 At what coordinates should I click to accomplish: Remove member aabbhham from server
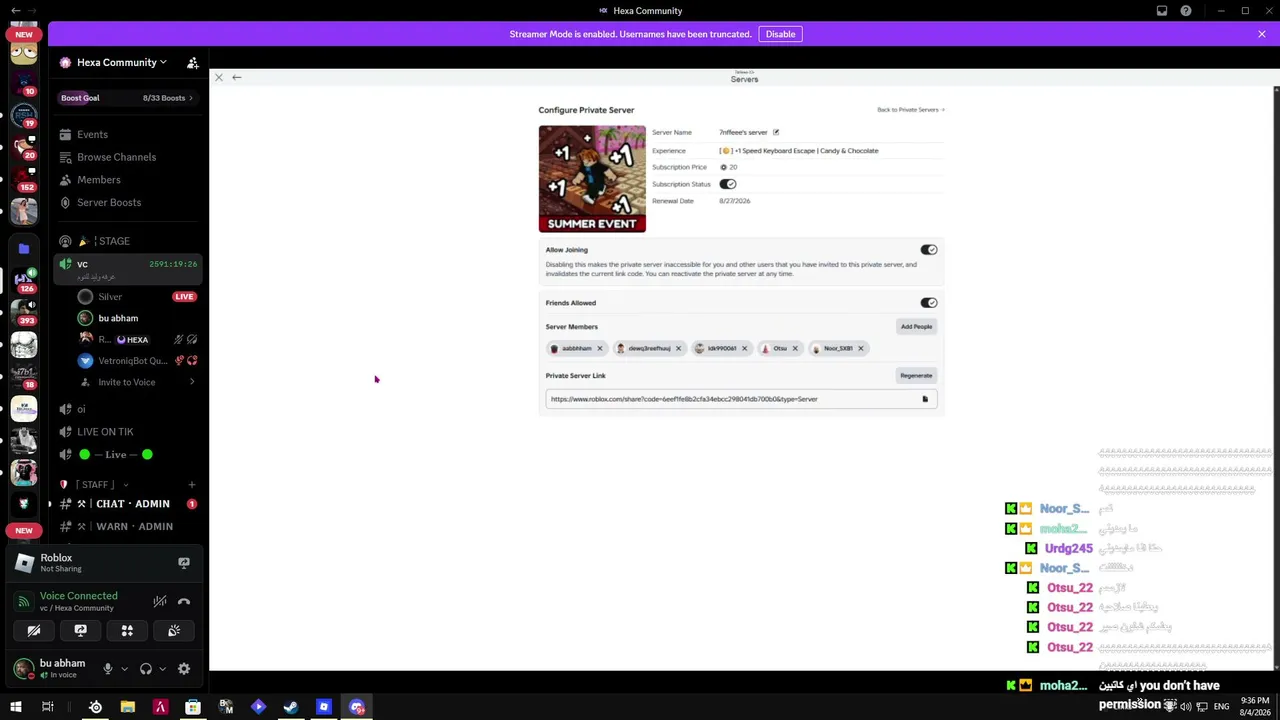pyautogui.click(x=600, y=349)
